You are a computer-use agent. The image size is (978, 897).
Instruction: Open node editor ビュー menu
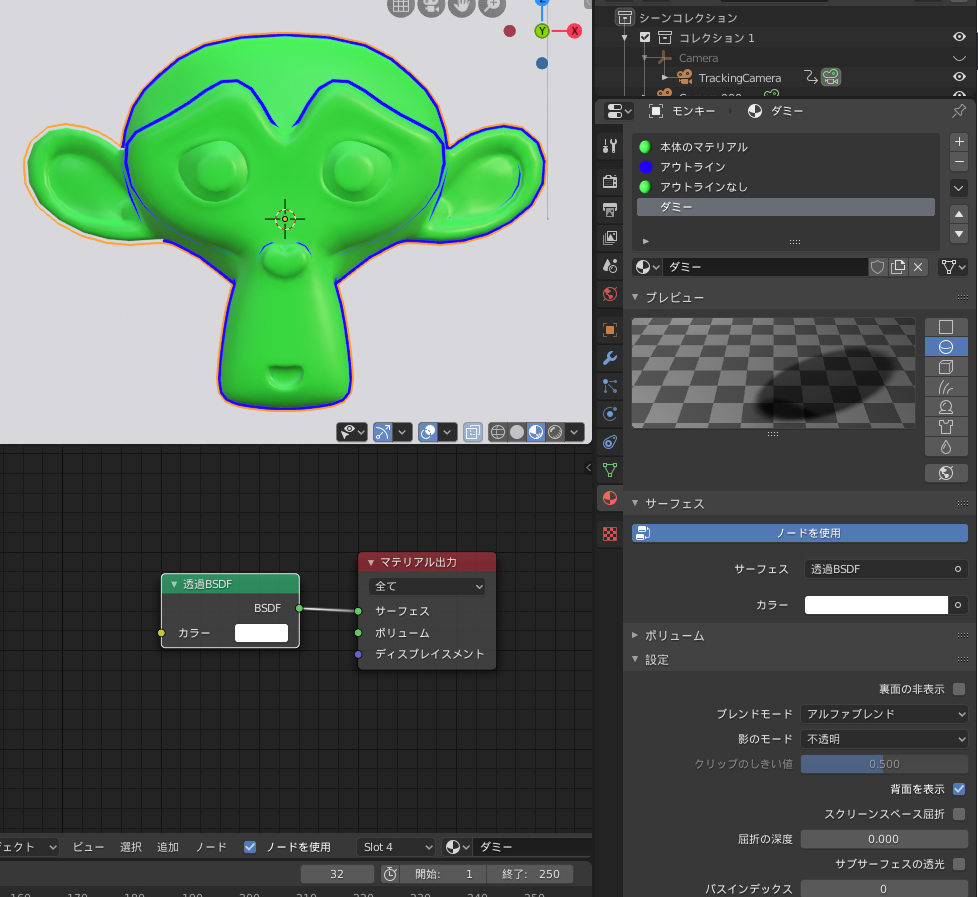point(88,846)
